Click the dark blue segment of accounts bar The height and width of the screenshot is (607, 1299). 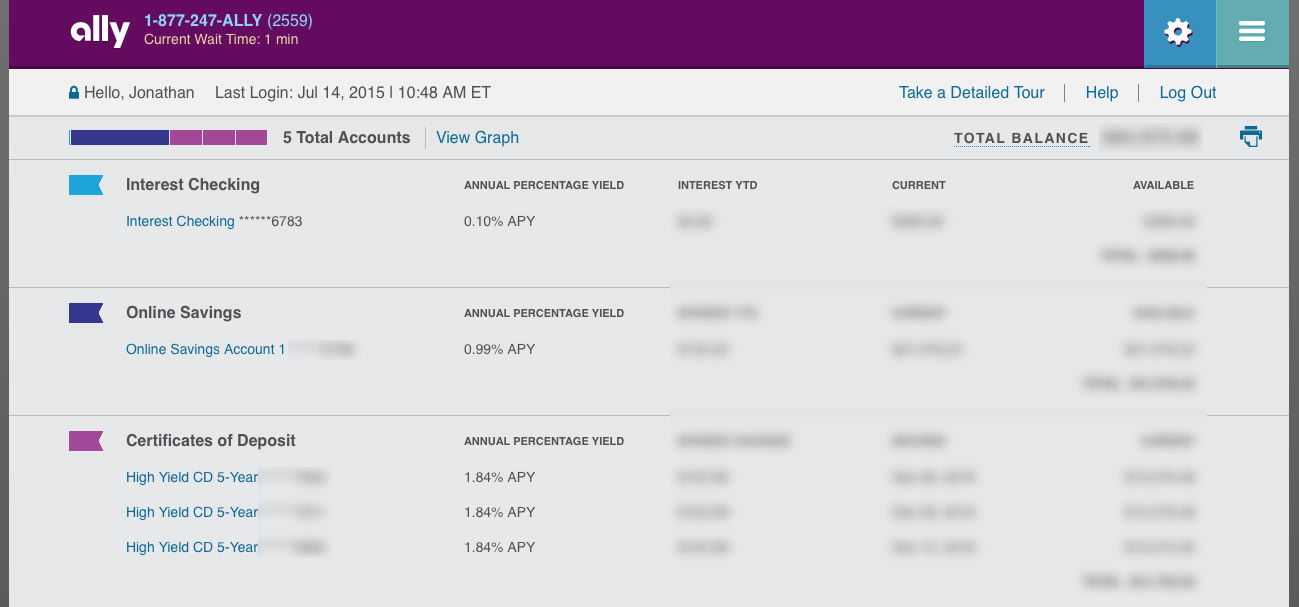pos(119,138)
